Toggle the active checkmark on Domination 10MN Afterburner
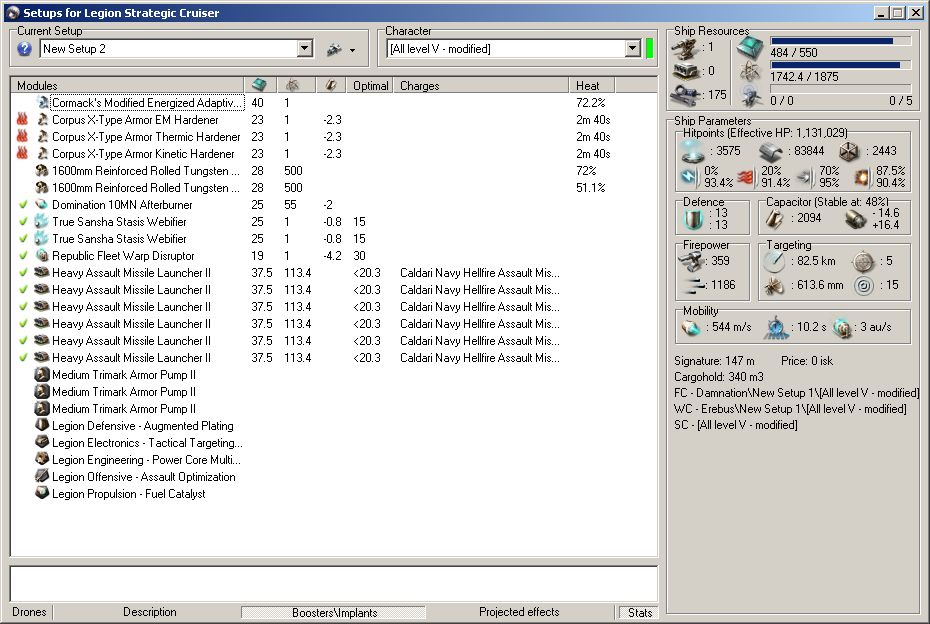The height and width of the screenshot is (624, 930). [x=23, y=205]
